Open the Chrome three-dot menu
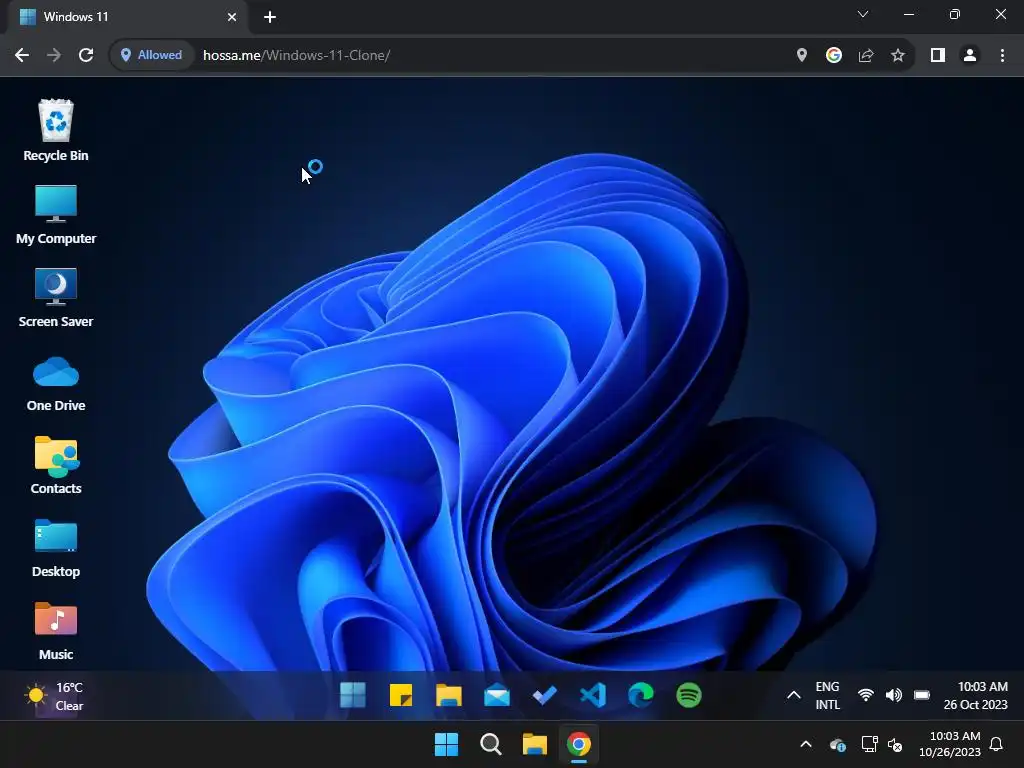The image size is (1024, 768). coord(1002,56)
